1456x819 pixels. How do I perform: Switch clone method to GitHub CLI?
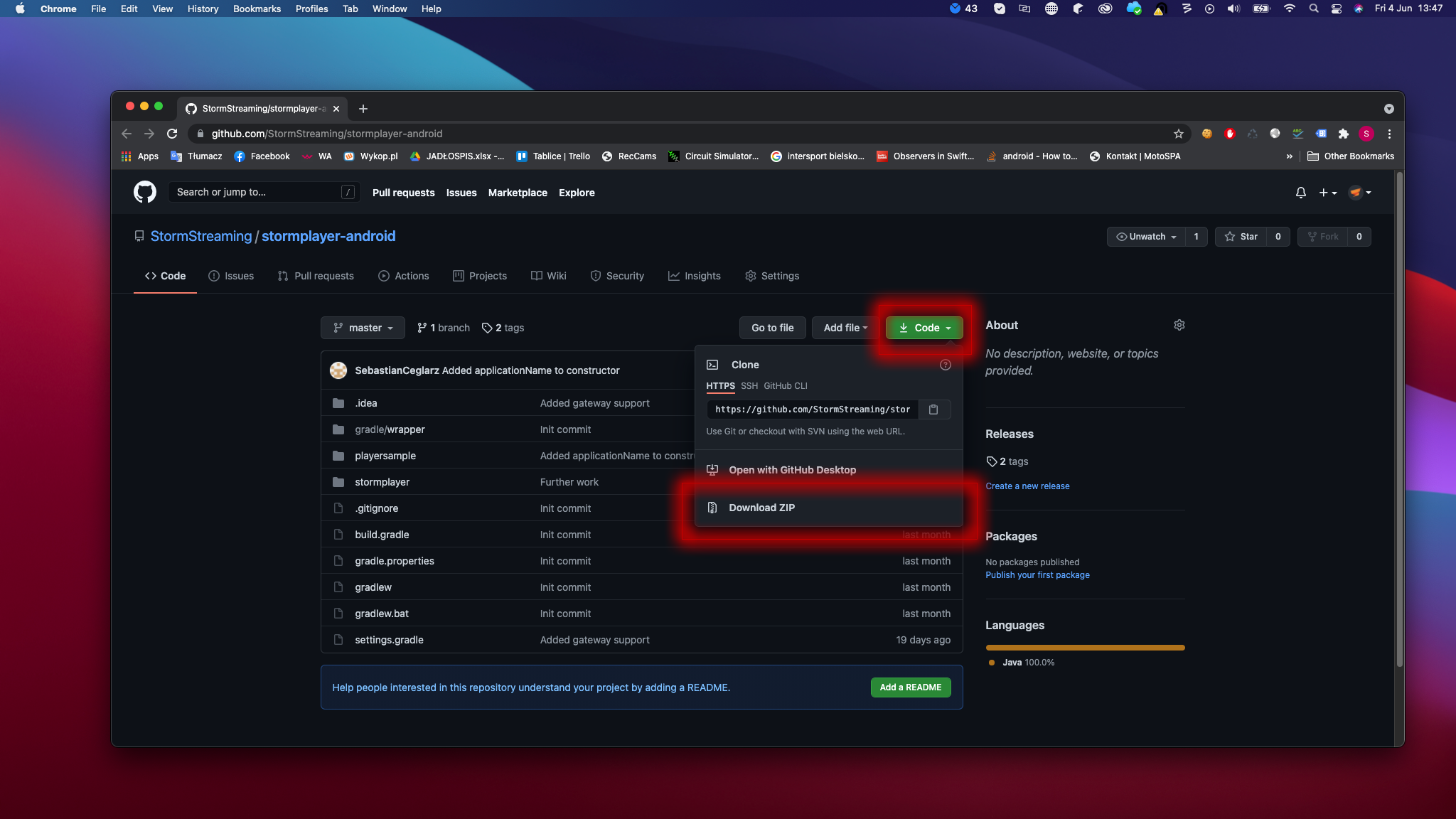point(786,386)
